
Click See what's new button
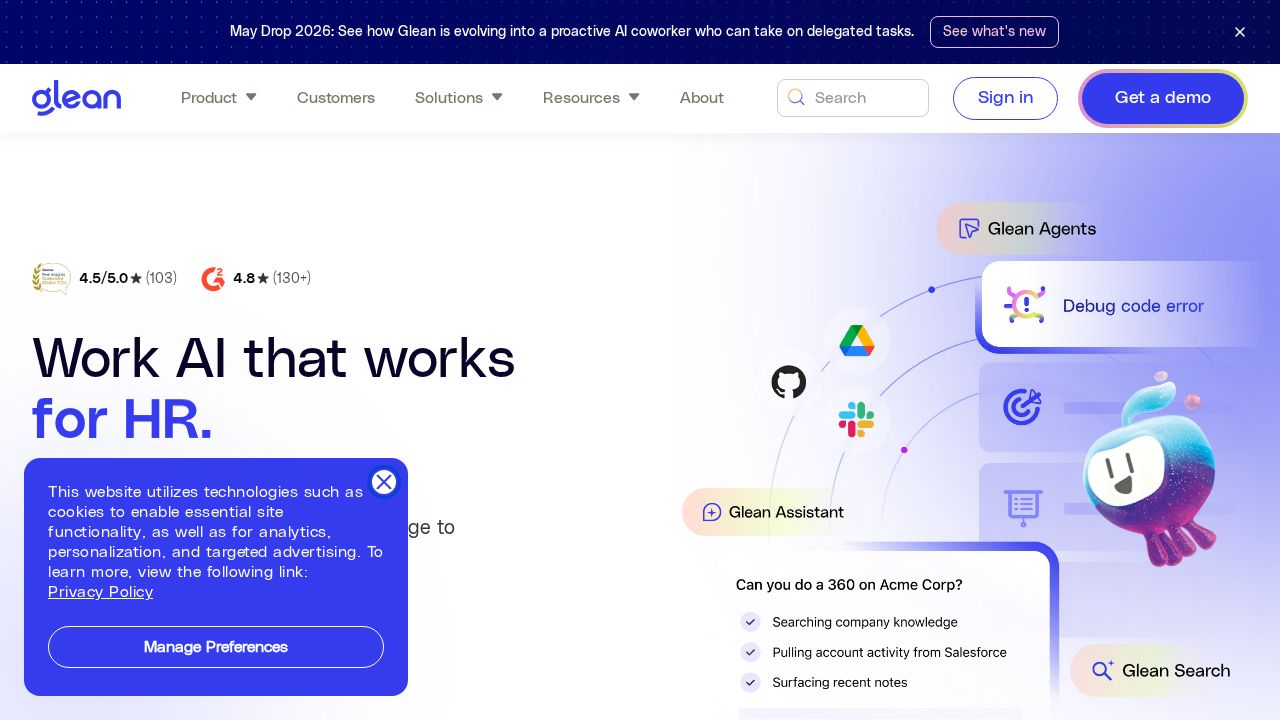click(x=994, y=32)
